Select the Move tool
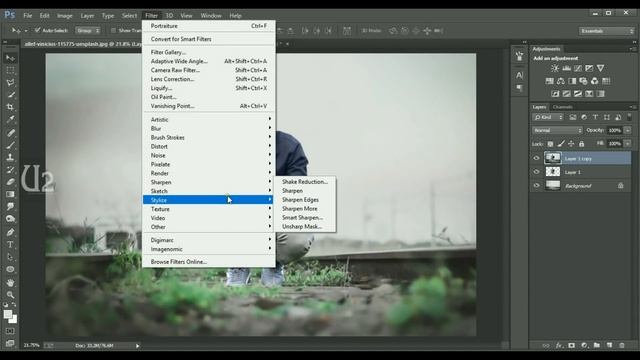Screen dimensions: 640x360 pyautogui.click(x=10, y=58)
